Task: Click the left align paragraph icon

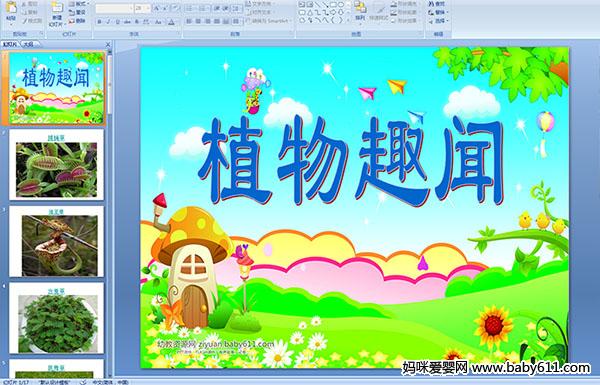Action: tap(189, 21)
